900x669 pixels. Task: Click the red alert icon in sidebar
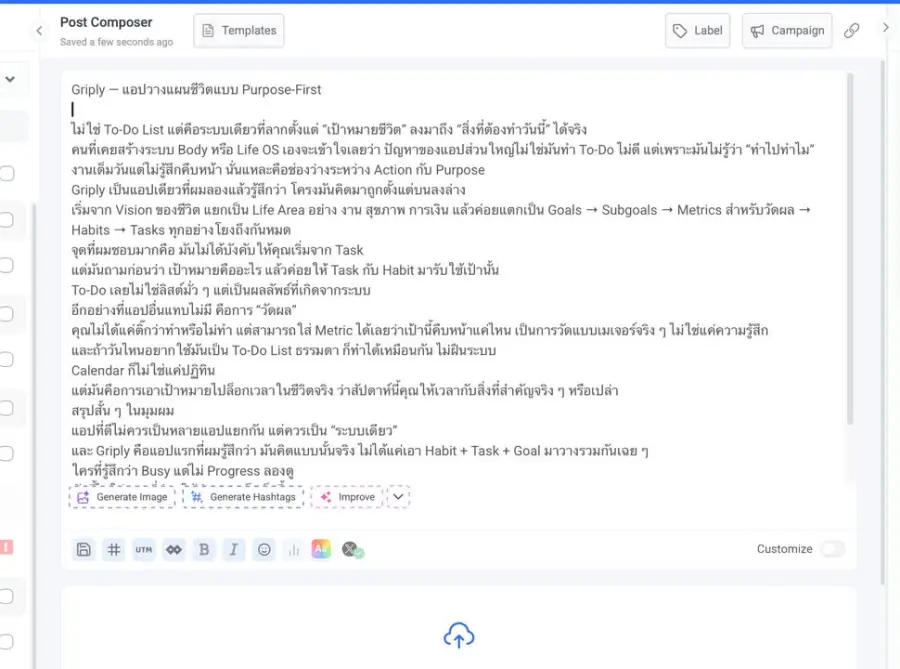(x=6, y=547)
